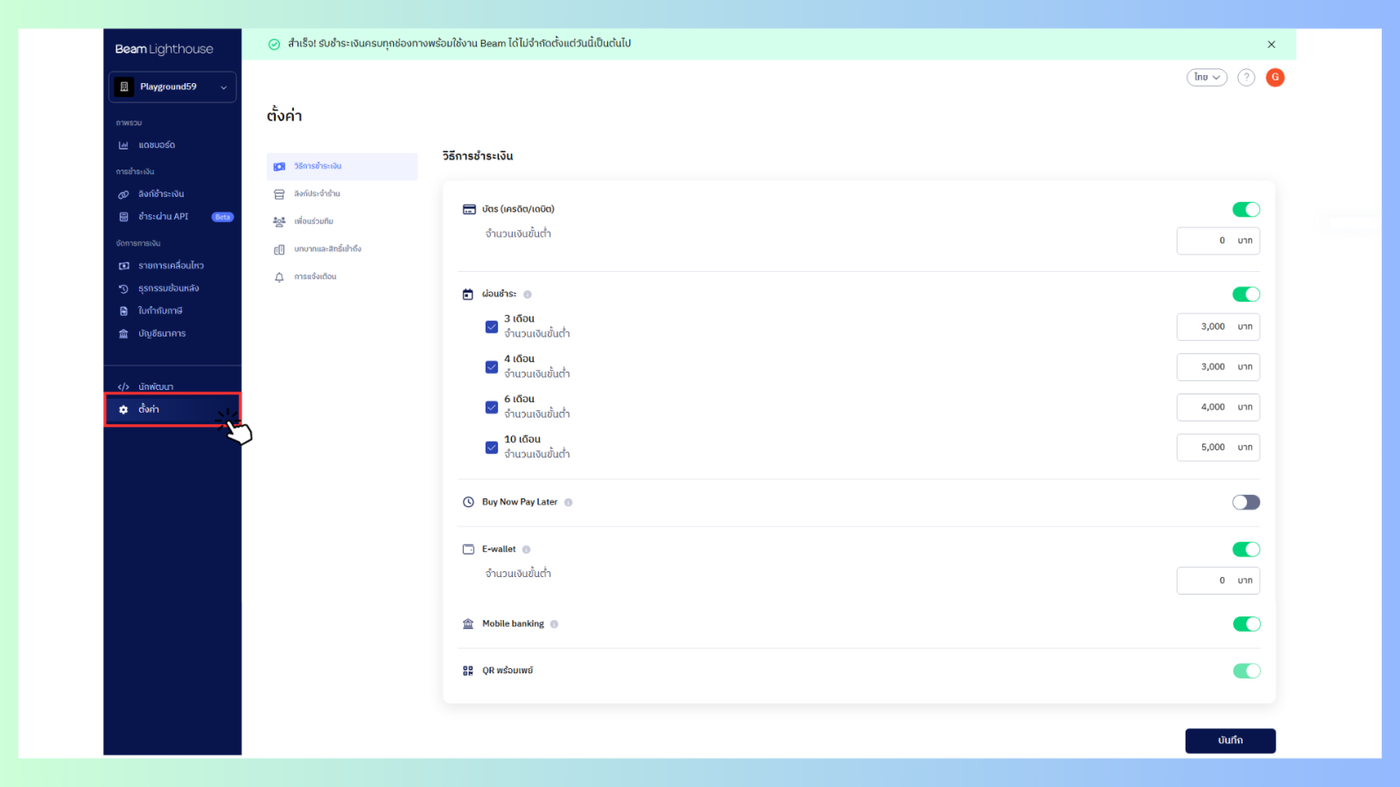
Task: Click the QR code icon beside QR พร้อมเพย์
Action: (468, 671)
